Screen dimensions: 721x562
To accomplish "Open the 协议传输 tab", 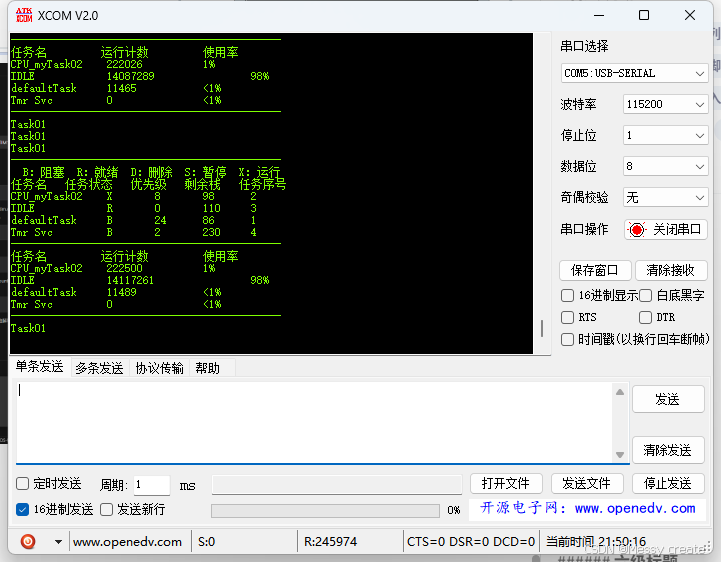I will pos(160,368).
